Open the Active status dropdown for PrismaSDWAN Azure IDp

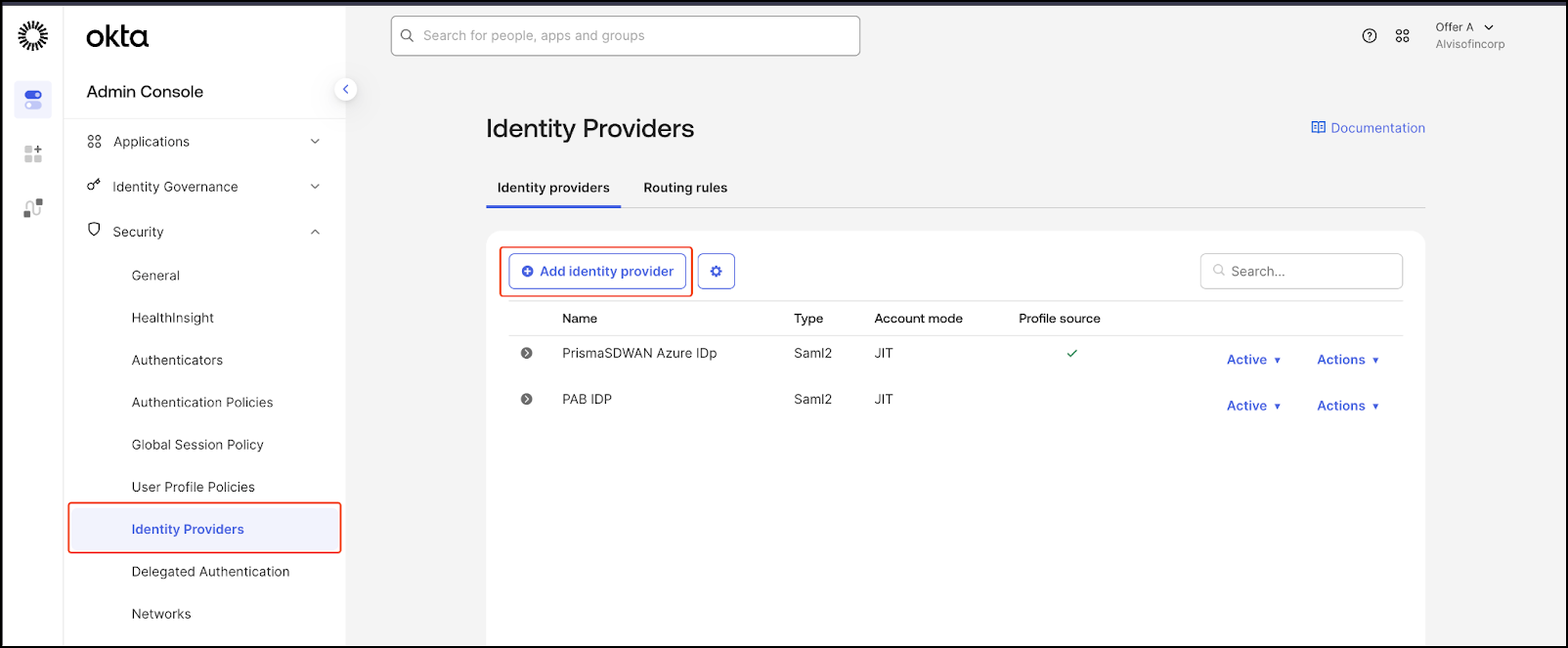(1253, 360)
